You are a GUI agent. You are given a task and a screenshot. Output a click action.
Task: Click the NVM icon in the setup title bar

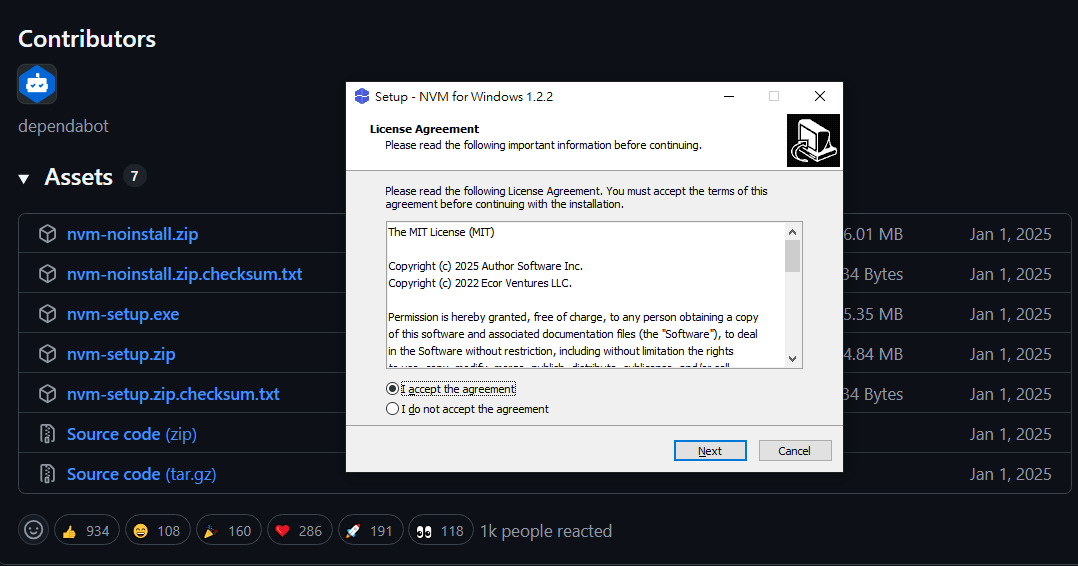point(362,96)
